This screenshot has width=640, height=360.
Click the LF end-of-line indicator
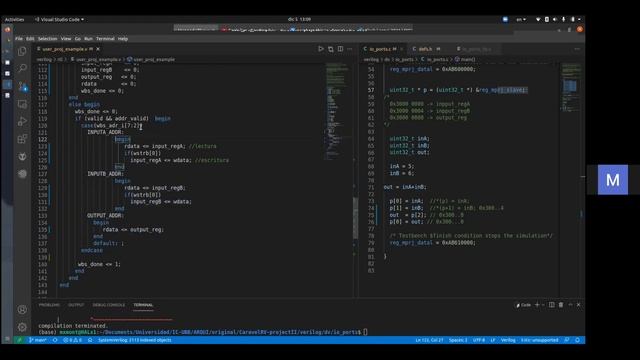[x=493, y=340]
